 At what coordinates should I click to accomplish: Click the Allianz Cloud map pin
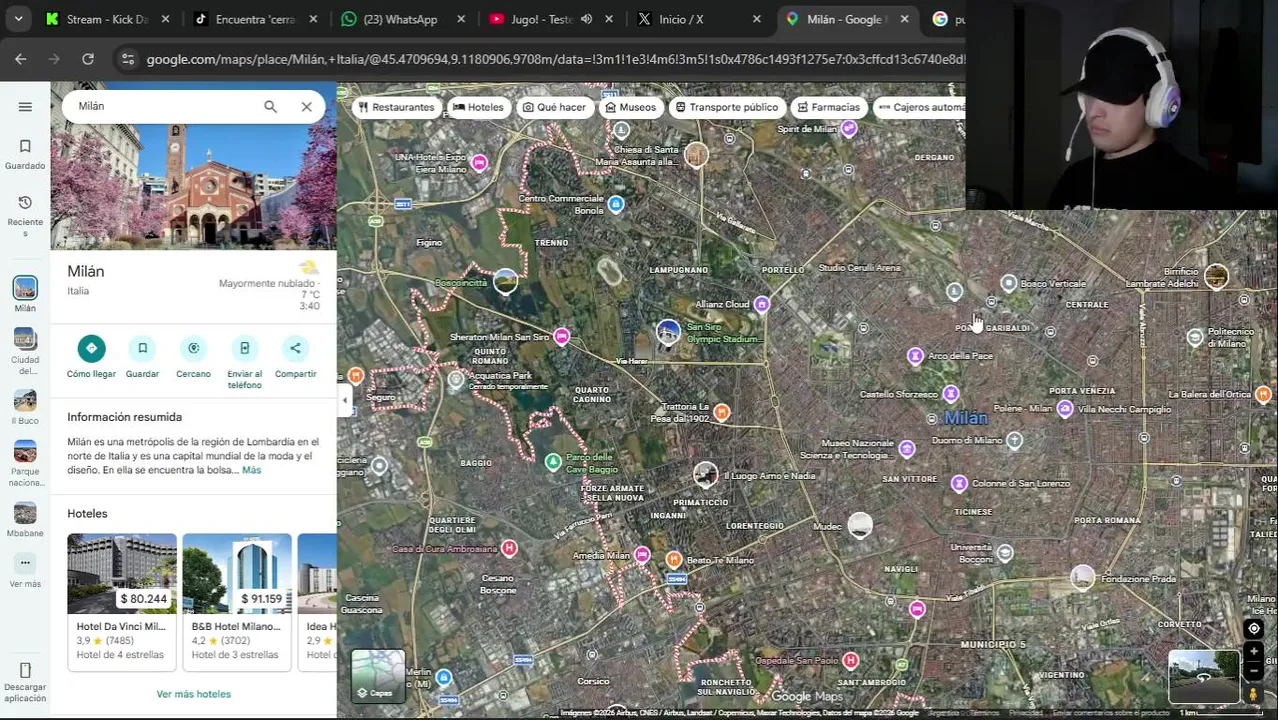coord(762,304)
